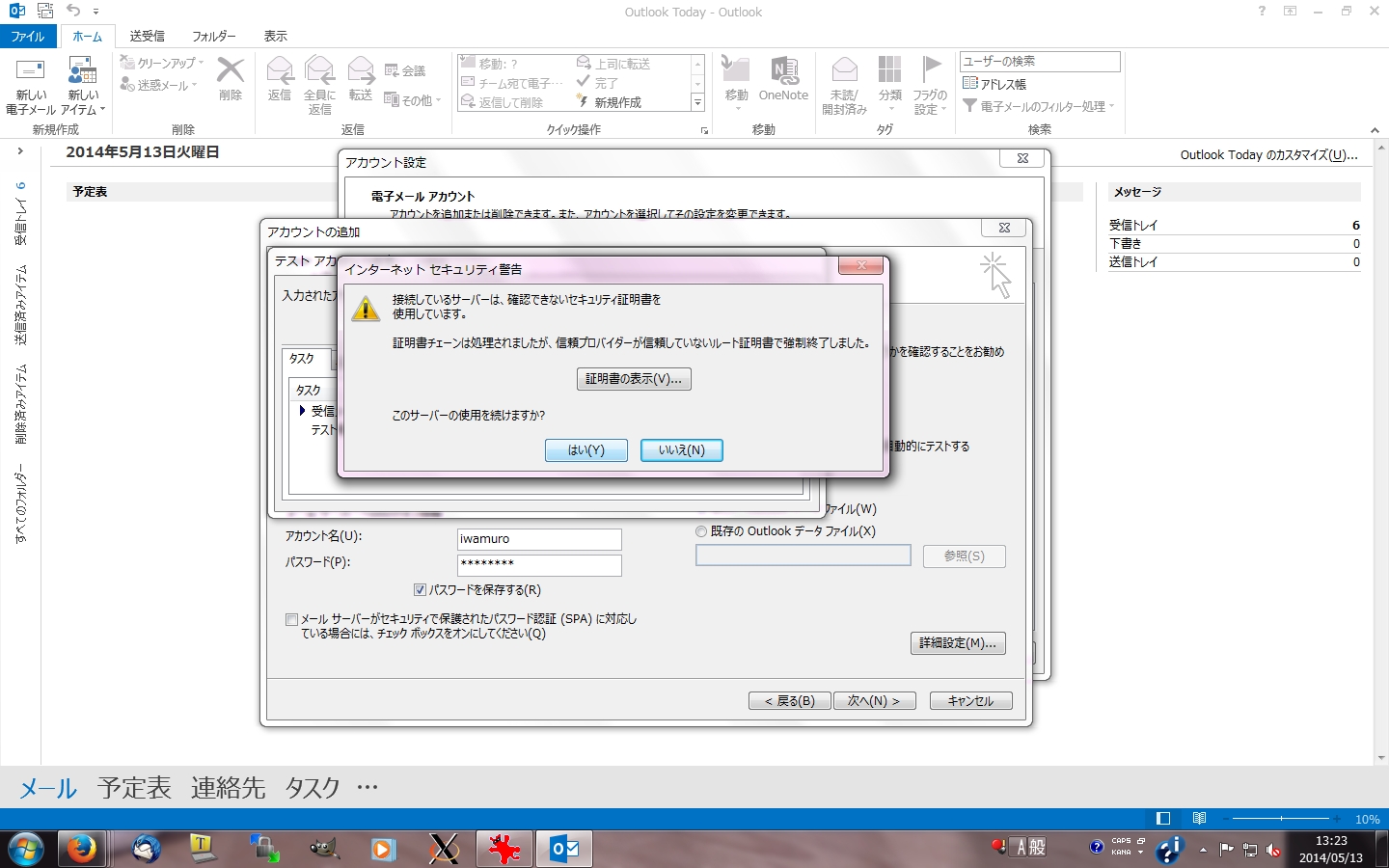Screen dimensions: 1389x868
Task: Open Windows Start button
Action: click(x=27, y=849)
